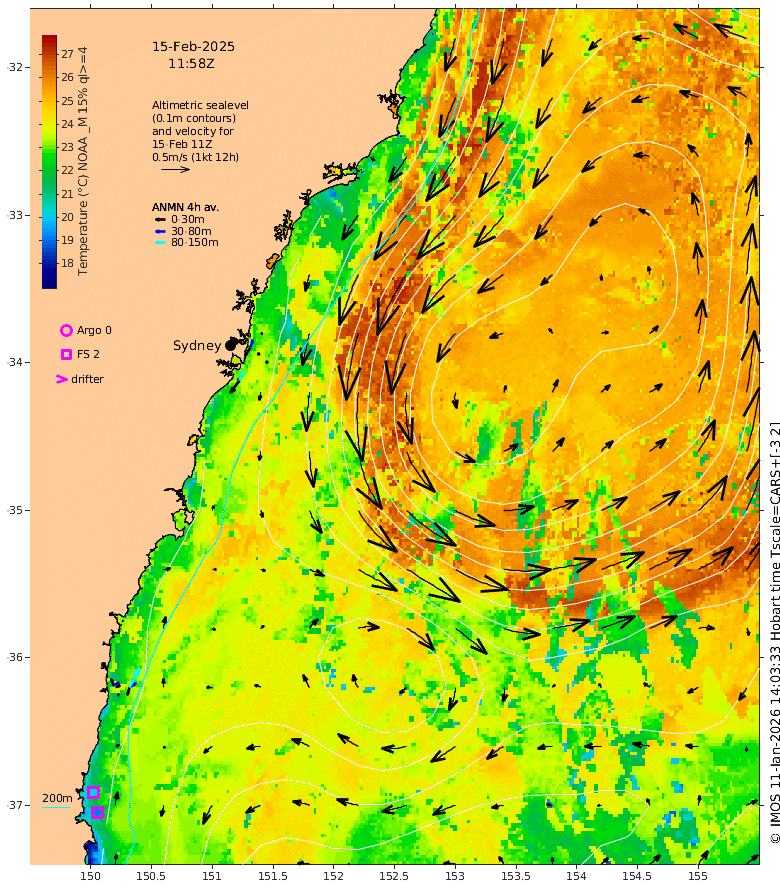Click the magenta FS square legend icon
780x890 pixels.
[66, 354]
